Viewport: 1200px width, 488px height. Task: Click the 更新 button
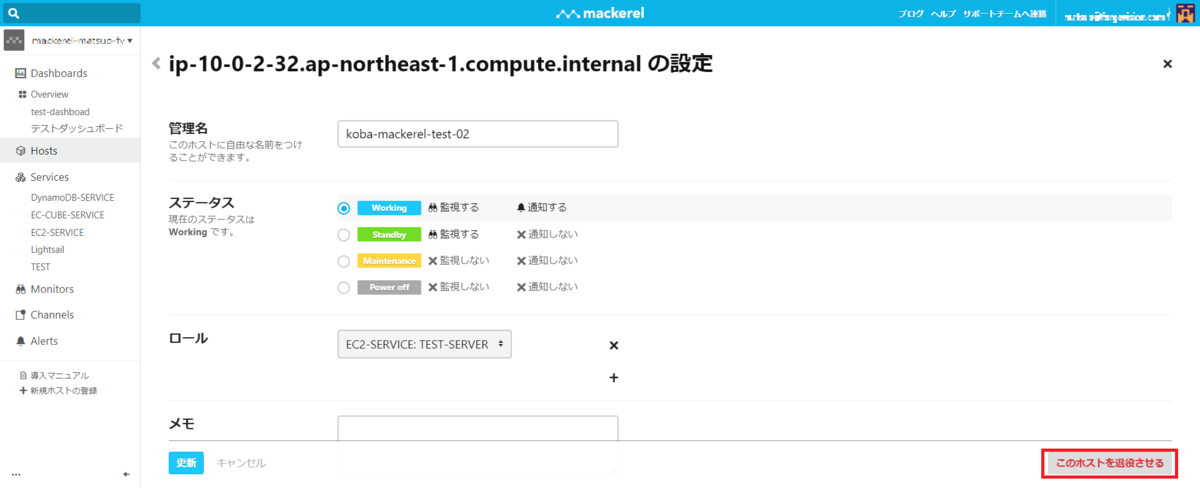point(186,463)
